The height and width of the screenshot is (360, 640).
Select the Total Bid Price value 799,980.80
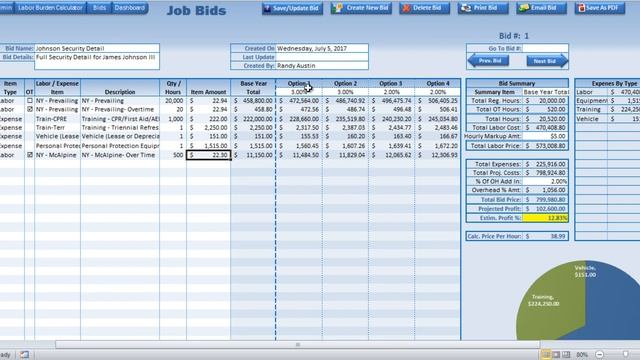point(545,200)
